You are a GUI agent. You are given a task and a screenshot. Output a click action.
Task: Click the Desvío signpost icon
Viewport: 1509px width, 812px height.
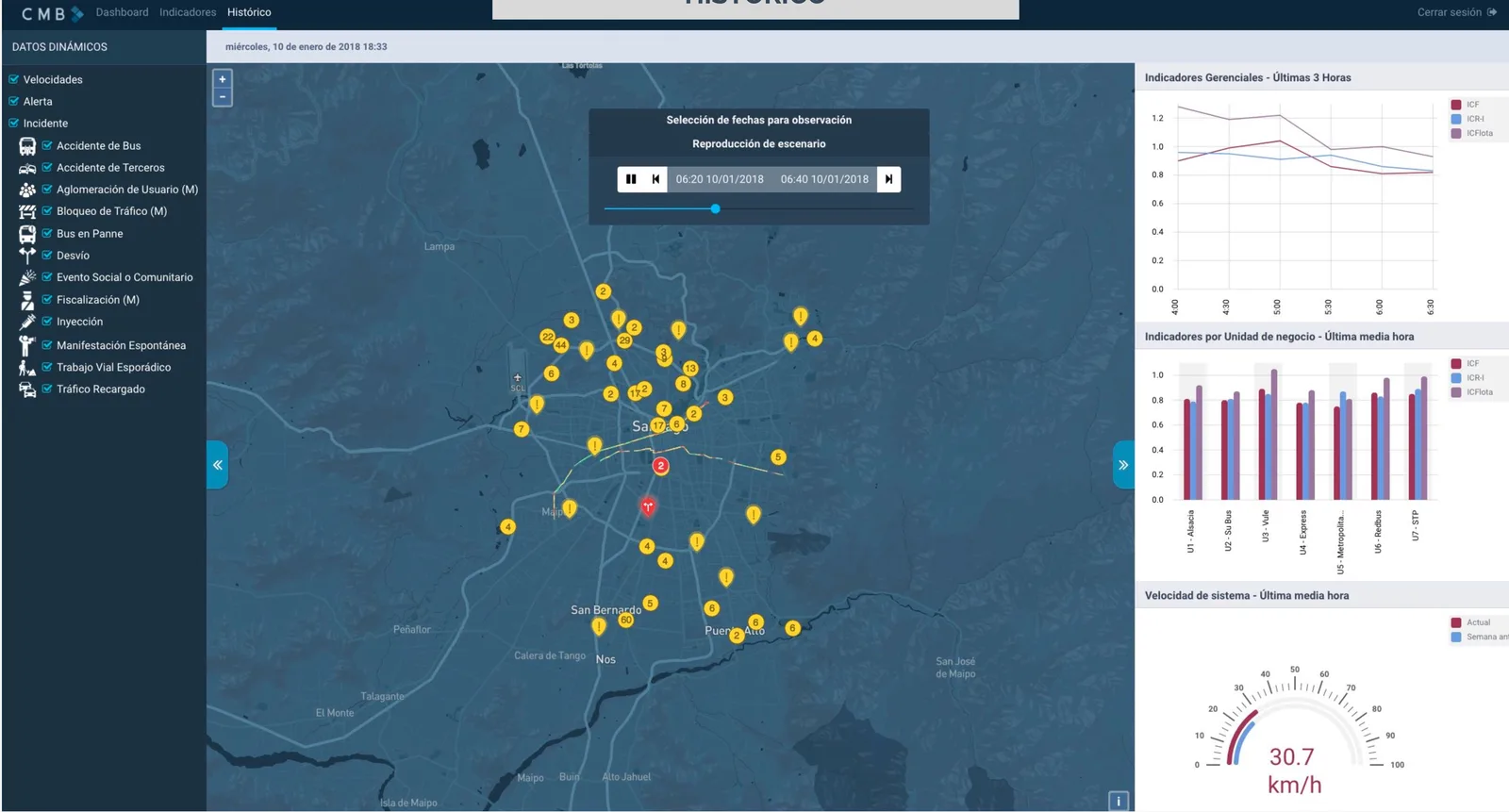pos(27,256)
